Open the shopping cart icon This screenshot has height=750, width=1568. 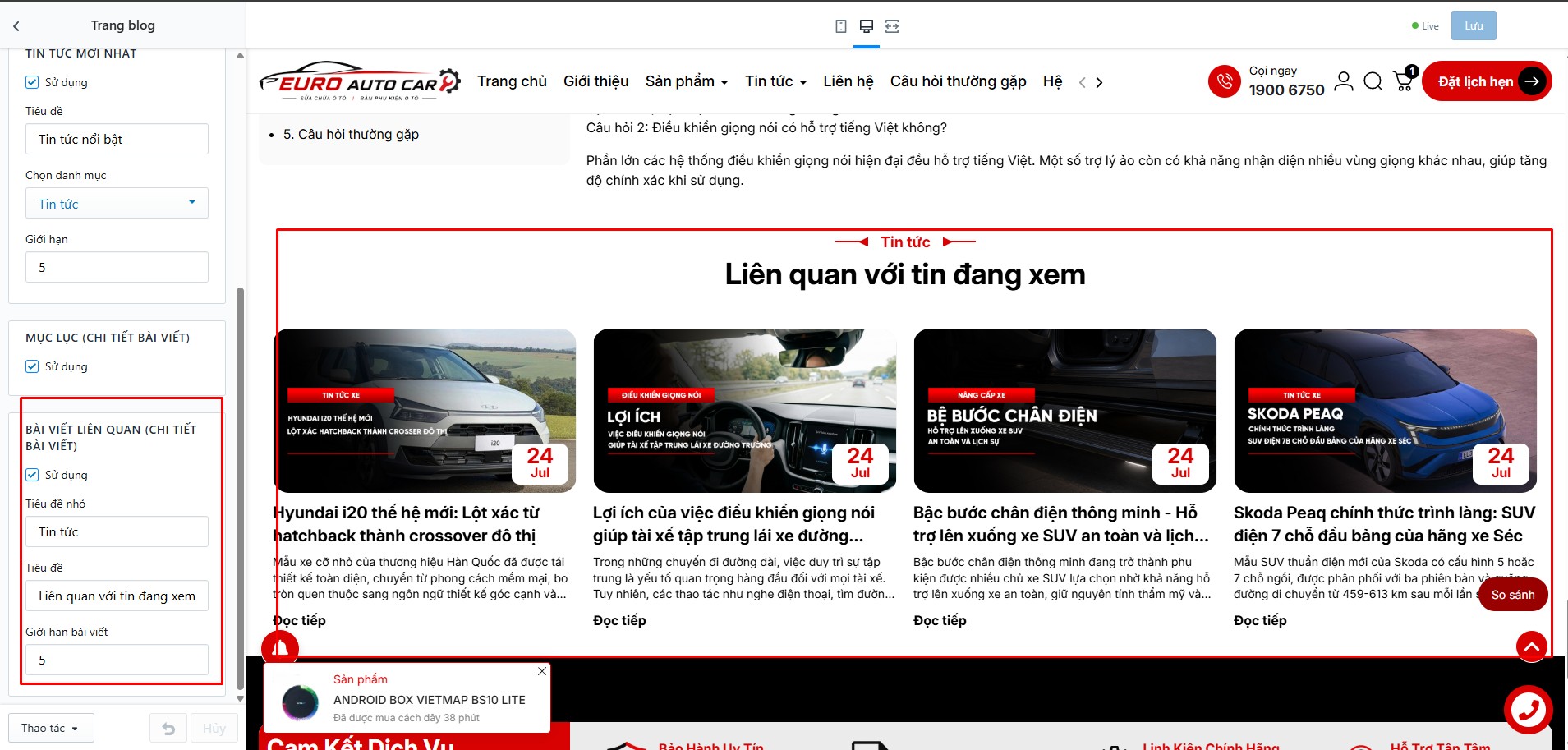click(x=1404, y=81)
